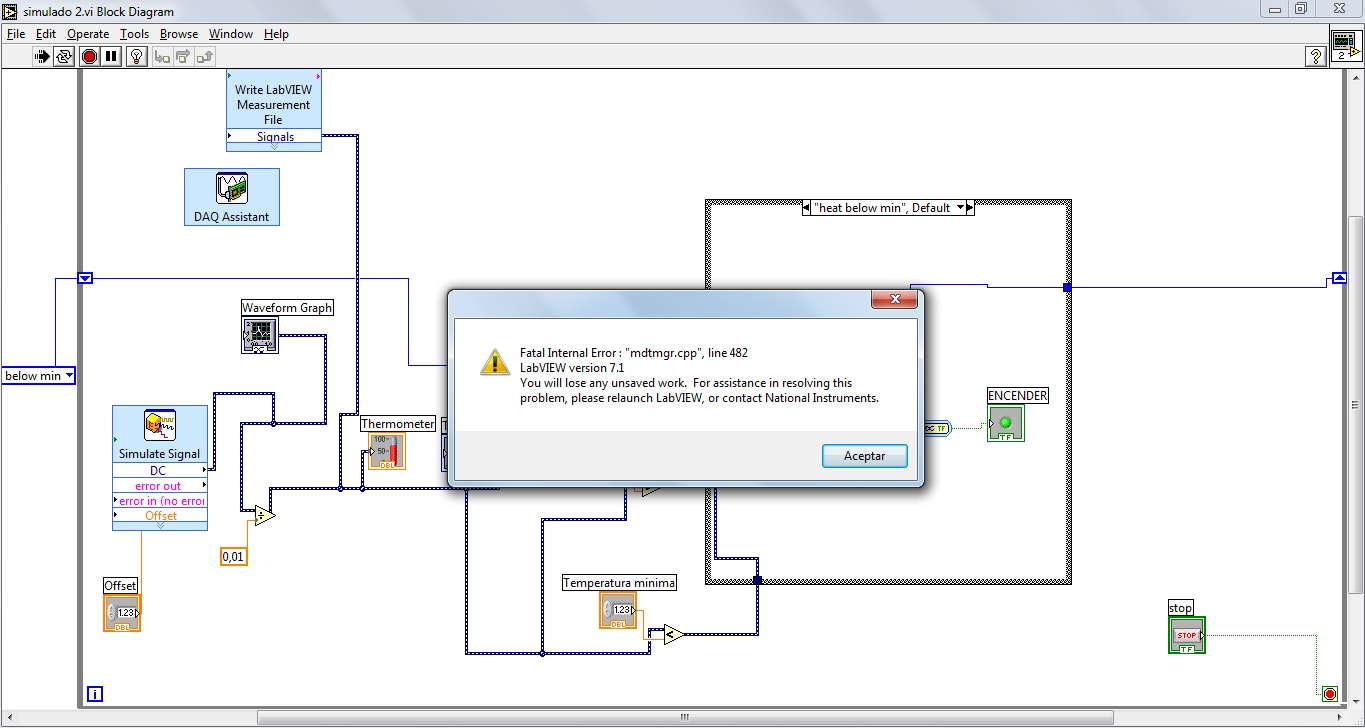Click the right shift register on loop
Viewport: 1365px width, 728px height.
tap(1339, 278)
